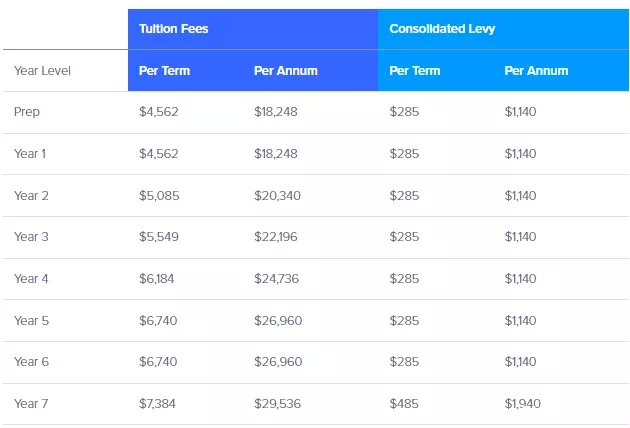
Task: Select the Year 5 row label
Action: pyautogui.click(x=31, y=321)
